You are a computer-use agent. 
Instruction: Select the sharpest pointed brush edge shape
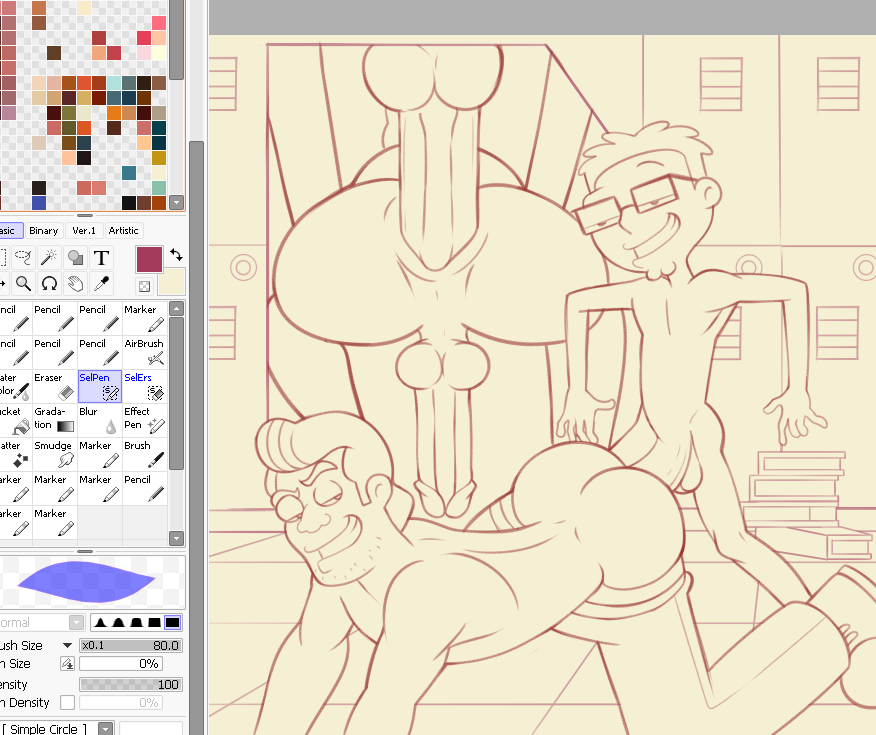point(101,622)
